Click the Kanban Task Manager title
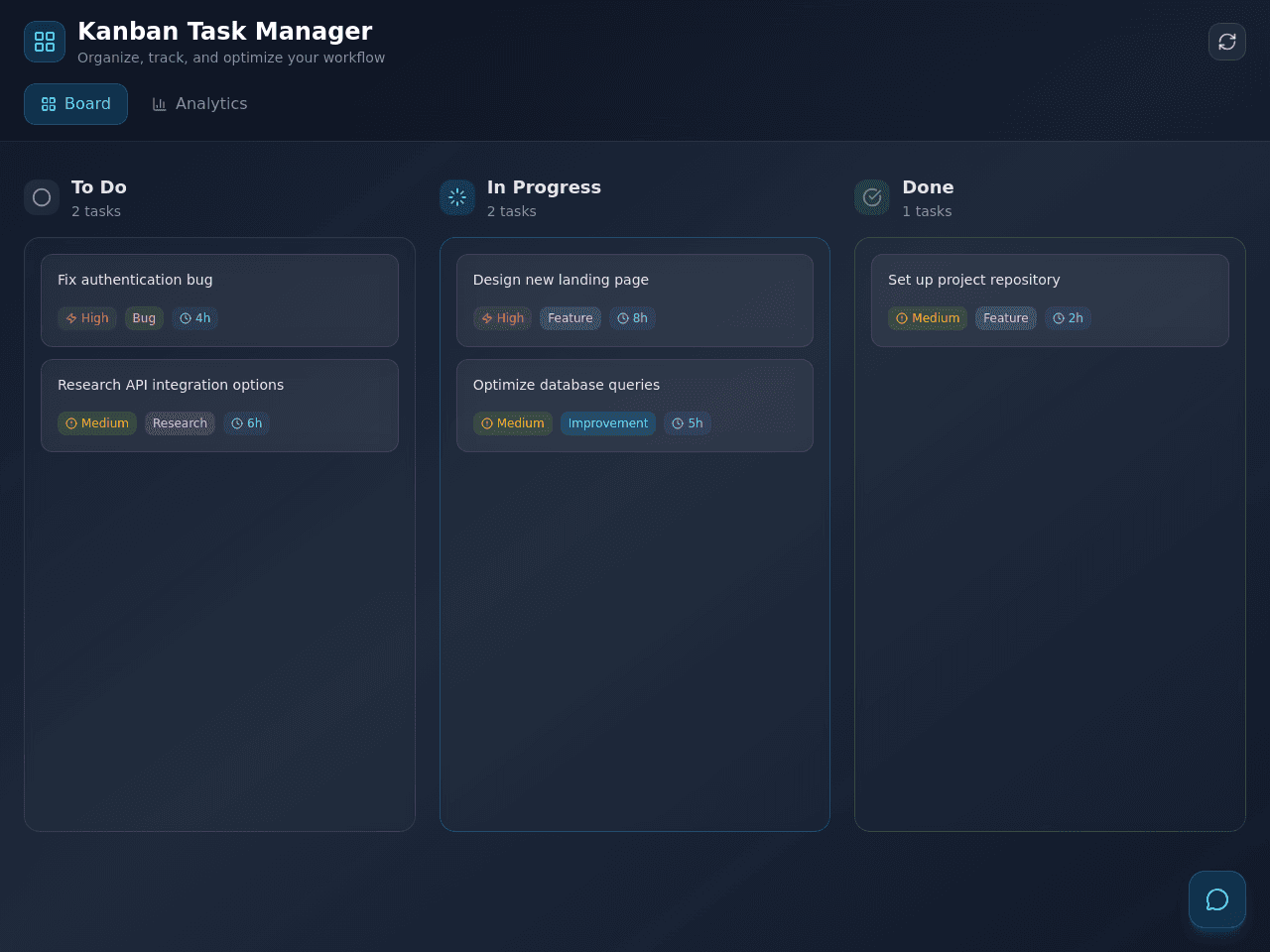Viewport: 1270px width, 952px height. pyautogui.click(x=225, y=32)
